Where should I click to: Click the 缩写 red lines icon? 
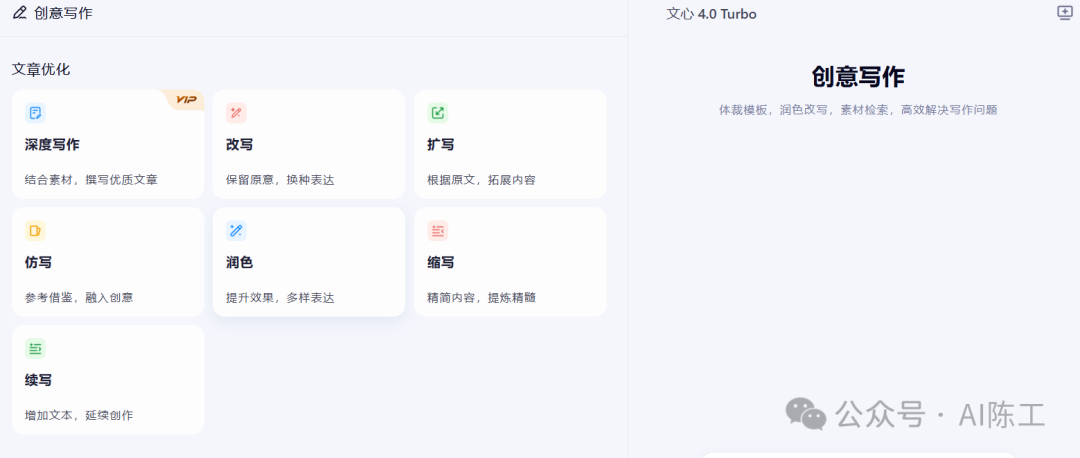pos(437,231)
